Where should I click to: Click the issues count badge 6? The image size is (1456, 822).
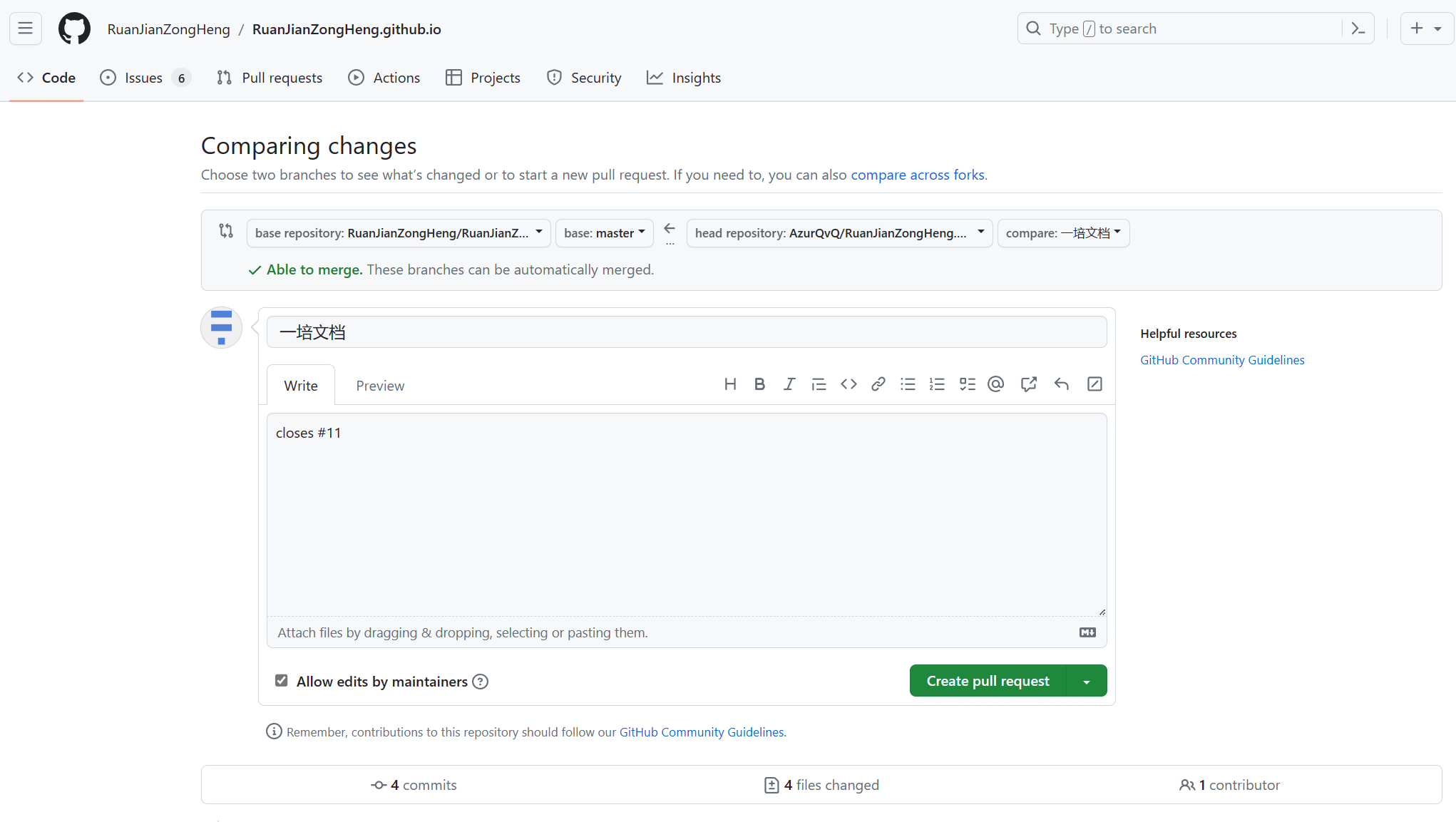(182, 78)
